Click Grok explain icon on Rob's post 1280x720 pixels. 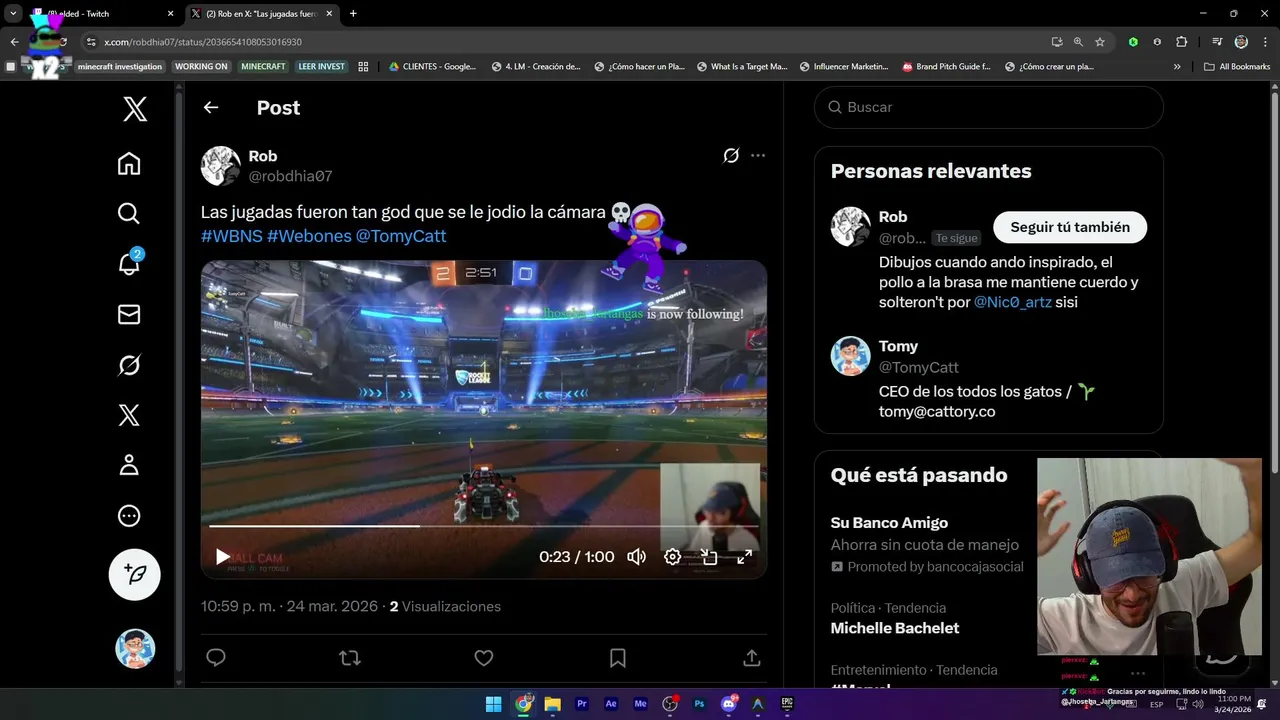pyautogui.click(x=731, y=155)
